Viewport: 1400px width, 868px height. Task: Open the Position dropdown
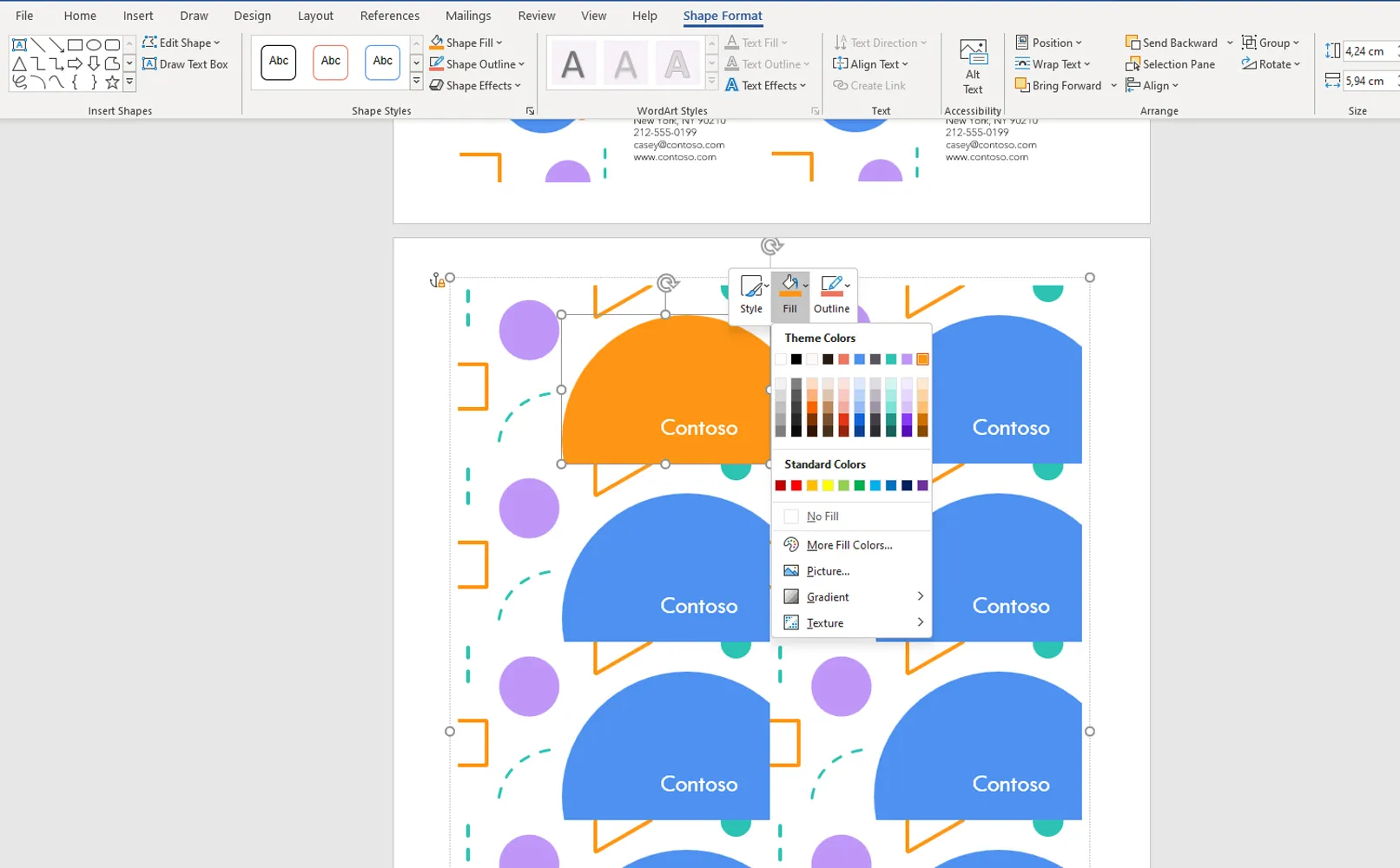coord(1049,43)
